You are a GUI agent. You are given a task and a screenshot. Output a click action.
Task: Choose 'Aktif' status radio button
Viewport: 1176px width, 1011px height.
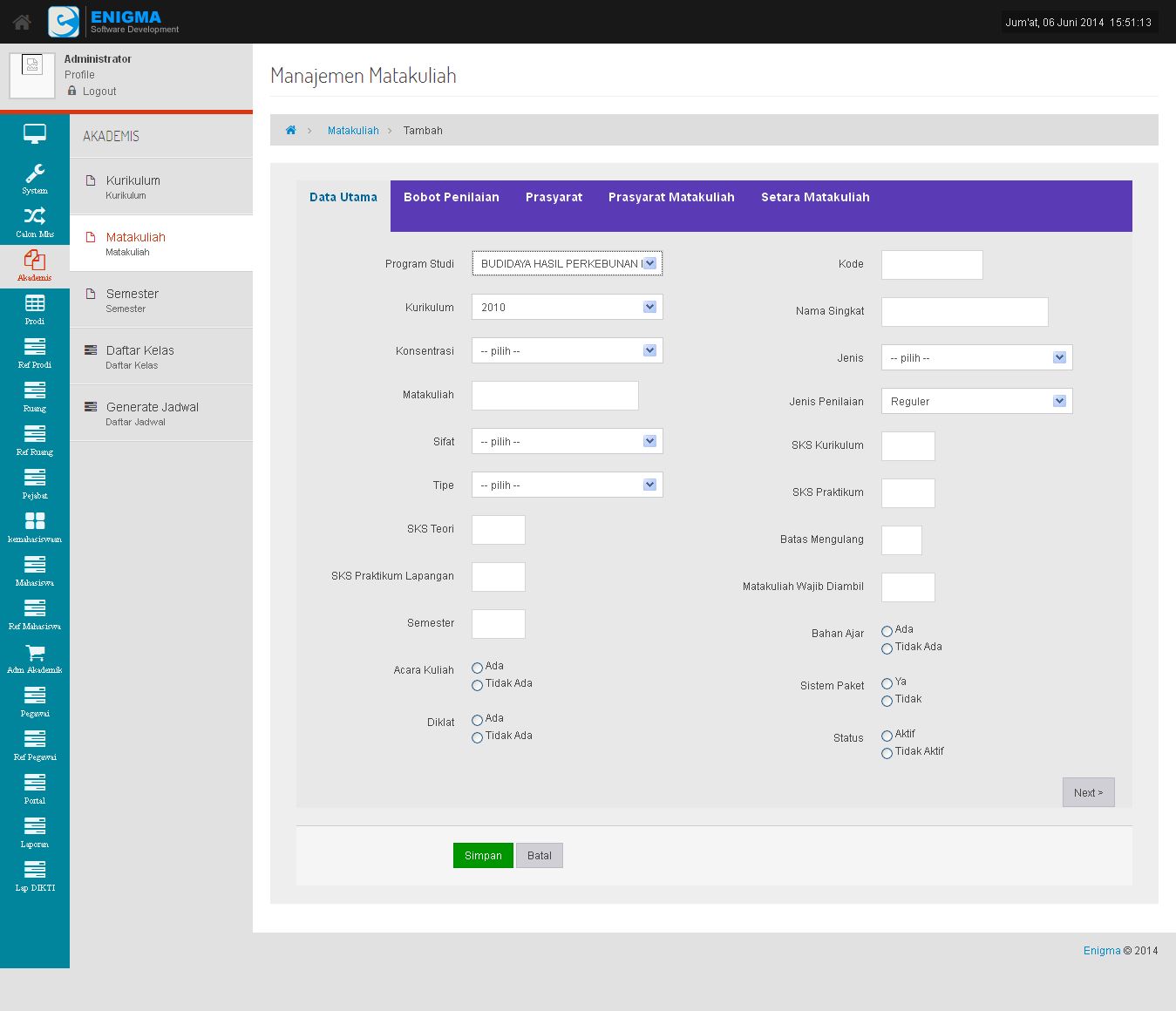point(887,736)
